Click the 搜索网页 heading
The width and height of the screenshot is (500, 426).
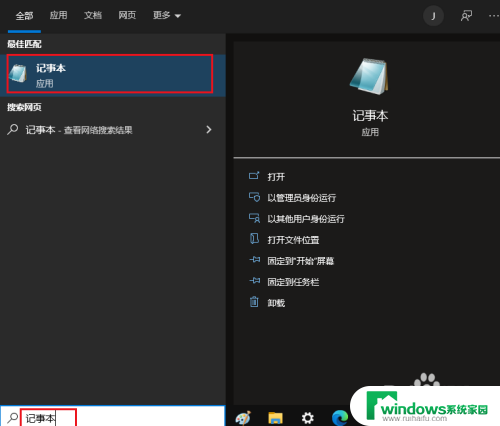(x=24, y=107)
